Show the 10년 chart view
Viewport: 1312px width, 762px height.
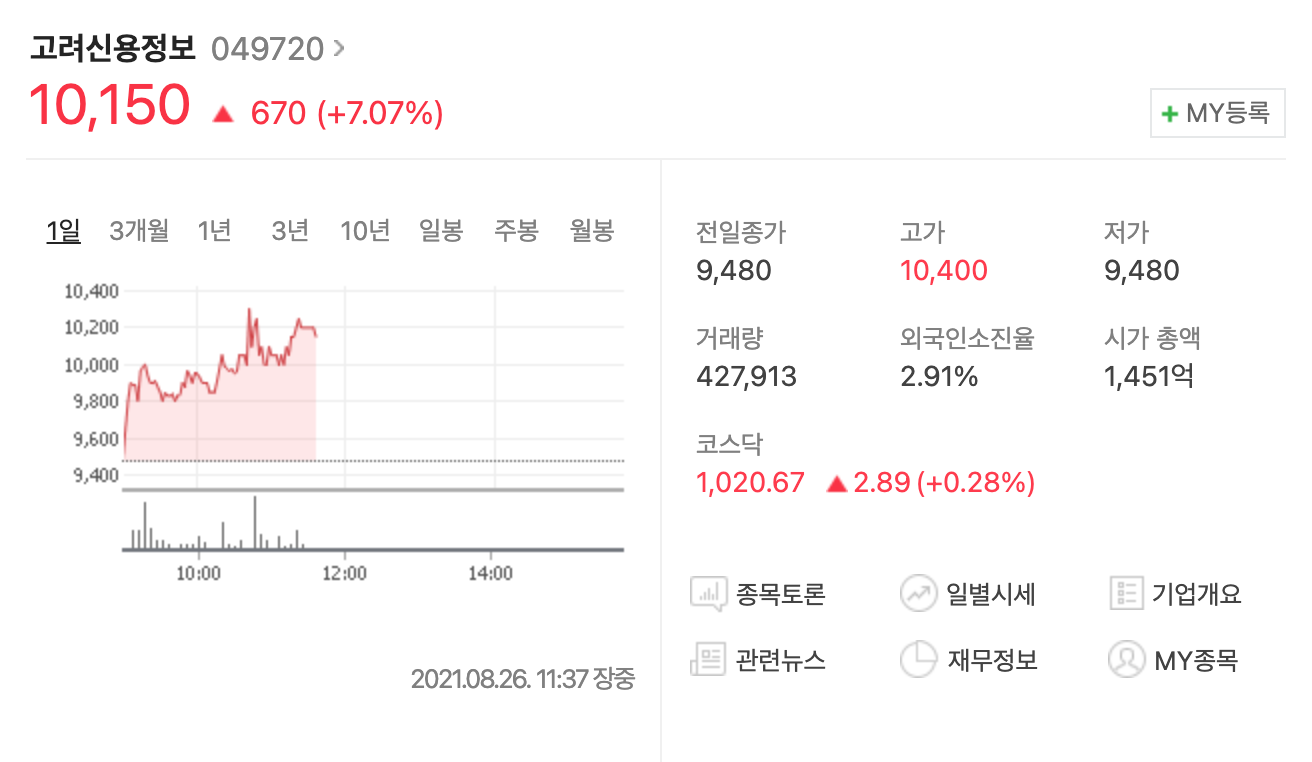tap(365, 232)
